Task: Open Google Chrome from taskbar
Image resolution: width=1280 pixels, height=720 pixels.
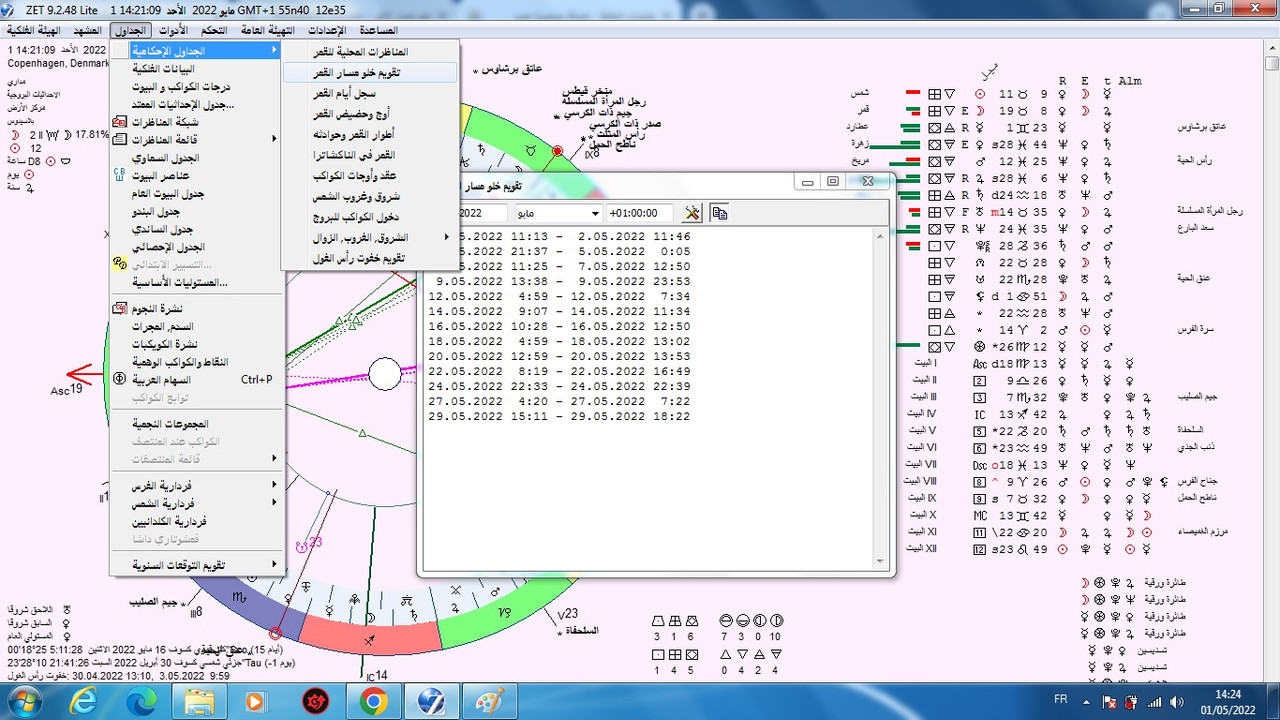Action: pyautogui.click(x=373, y=701)
